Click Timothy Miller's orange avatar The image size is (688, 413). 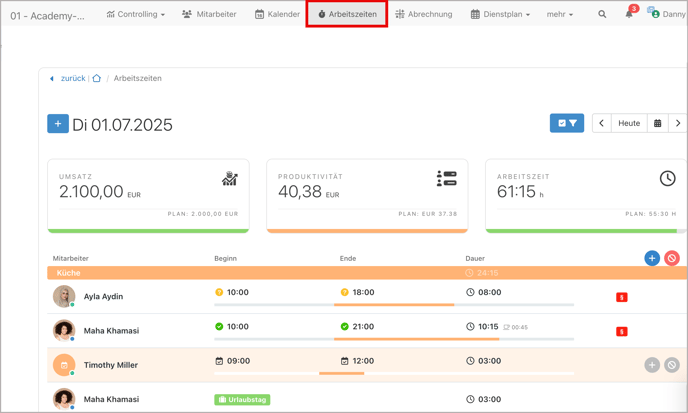(64, 365)
